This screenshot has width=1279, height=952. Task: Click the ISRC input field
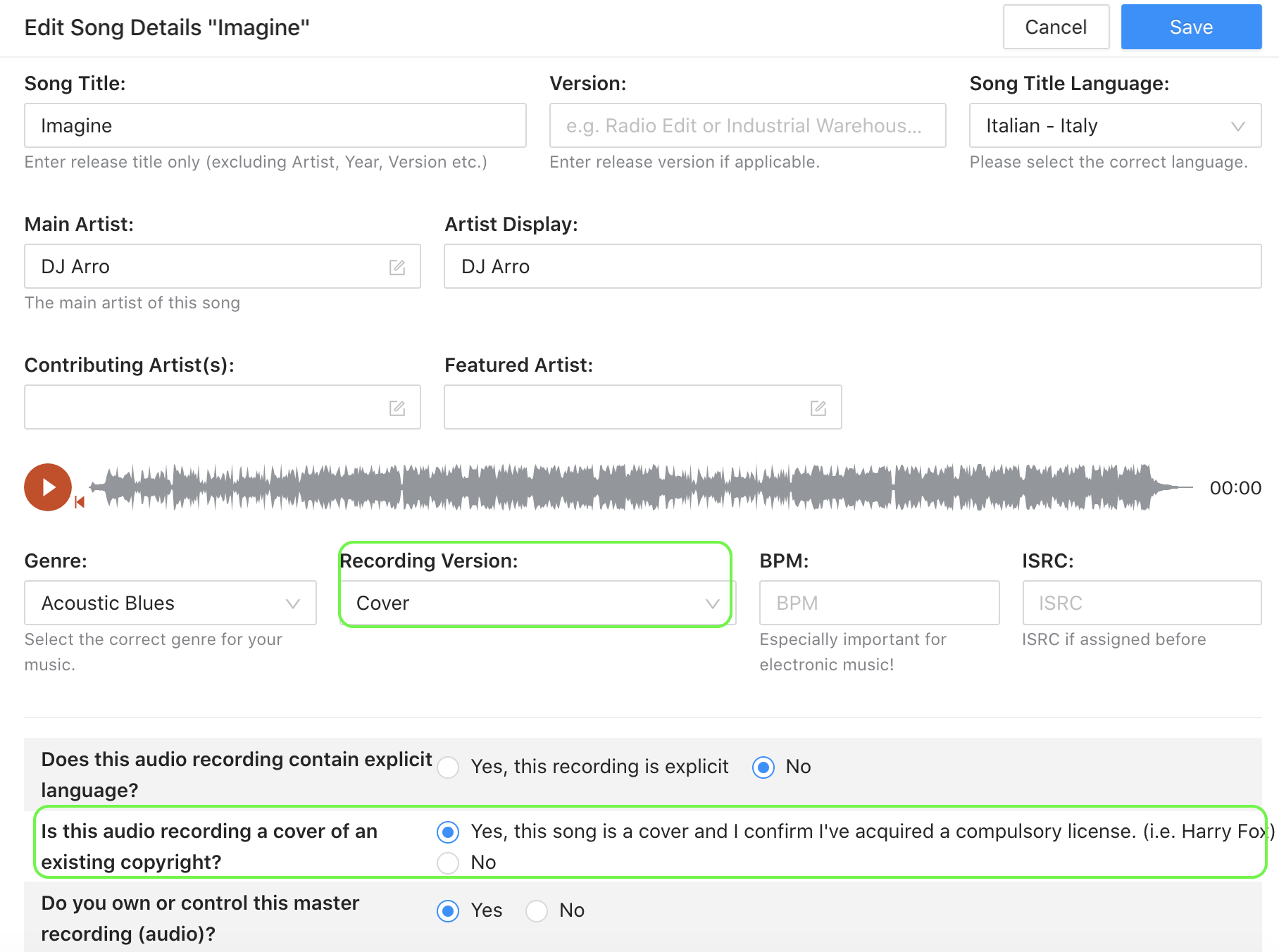pos(1142,603)
